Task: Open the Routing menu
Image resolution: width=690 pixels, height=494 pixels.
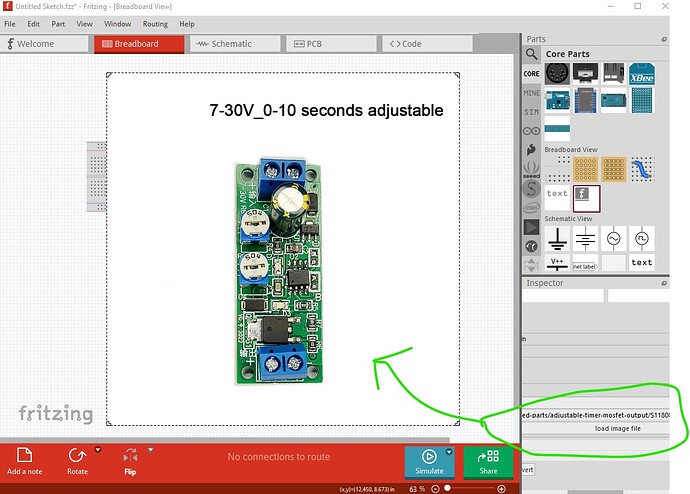Action: click(x=155, y=24)
